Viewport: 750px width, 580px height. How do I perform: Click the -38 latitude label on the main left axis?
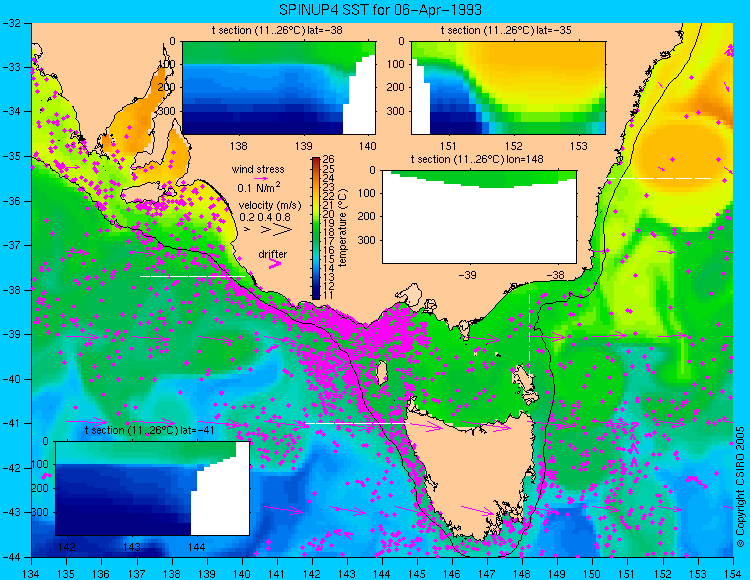click(x=12, y=290)
